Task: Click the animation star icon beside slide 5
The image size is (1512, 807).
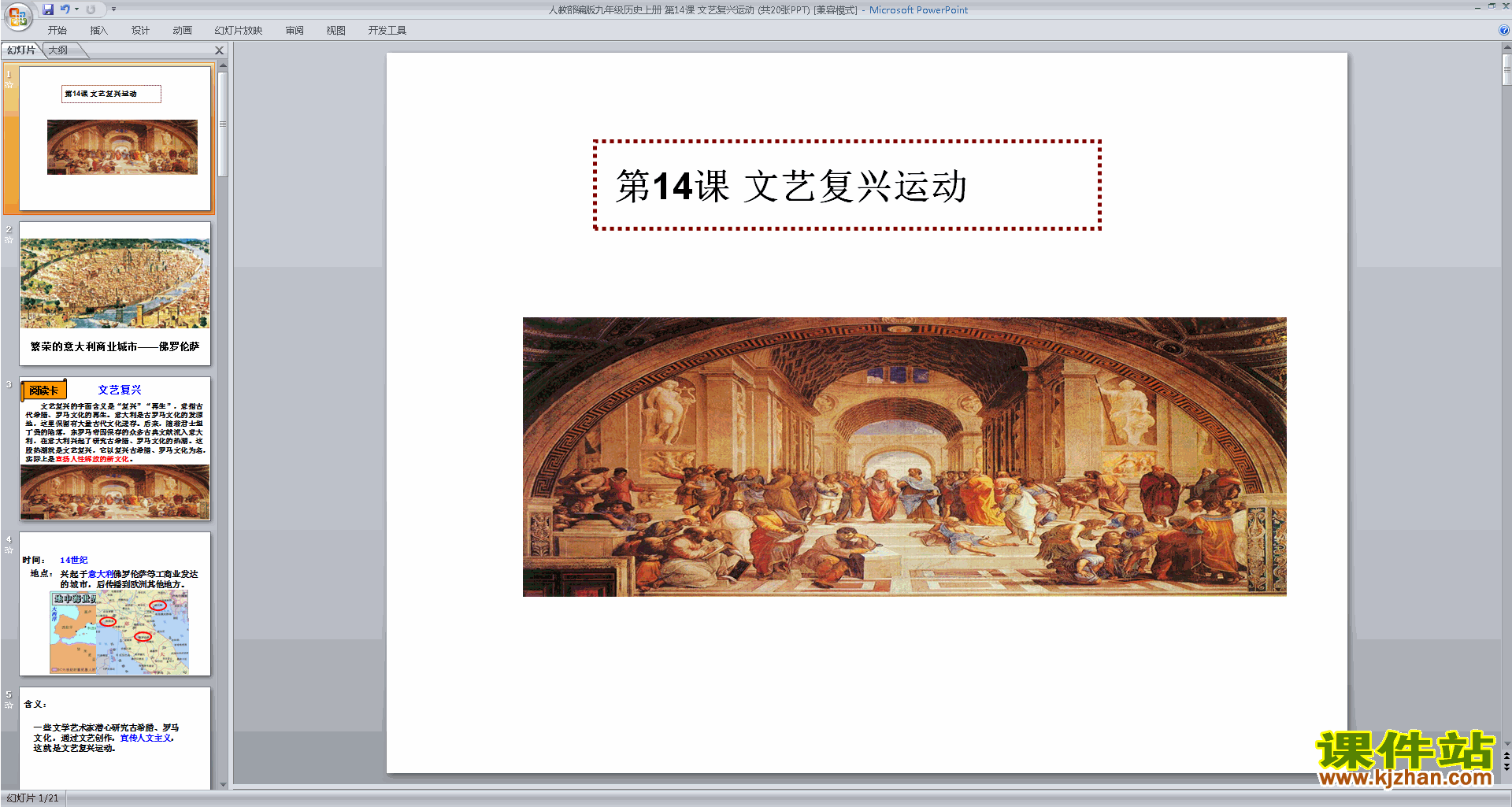Action: [x=9, y=705]
